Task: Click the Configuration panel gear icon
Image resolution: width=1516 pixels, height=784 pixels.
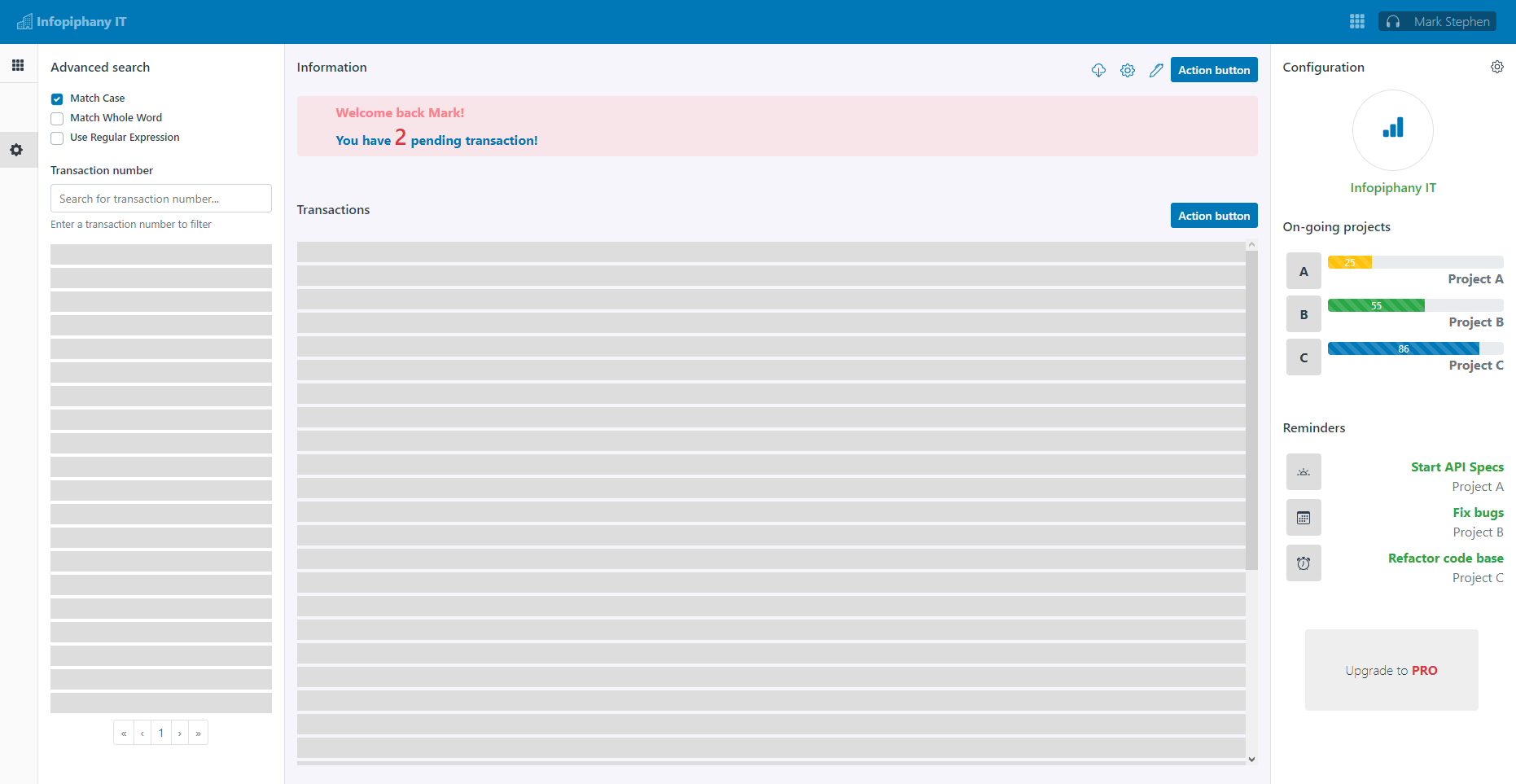Action: pyautogui.click(x=1496, y=68)
